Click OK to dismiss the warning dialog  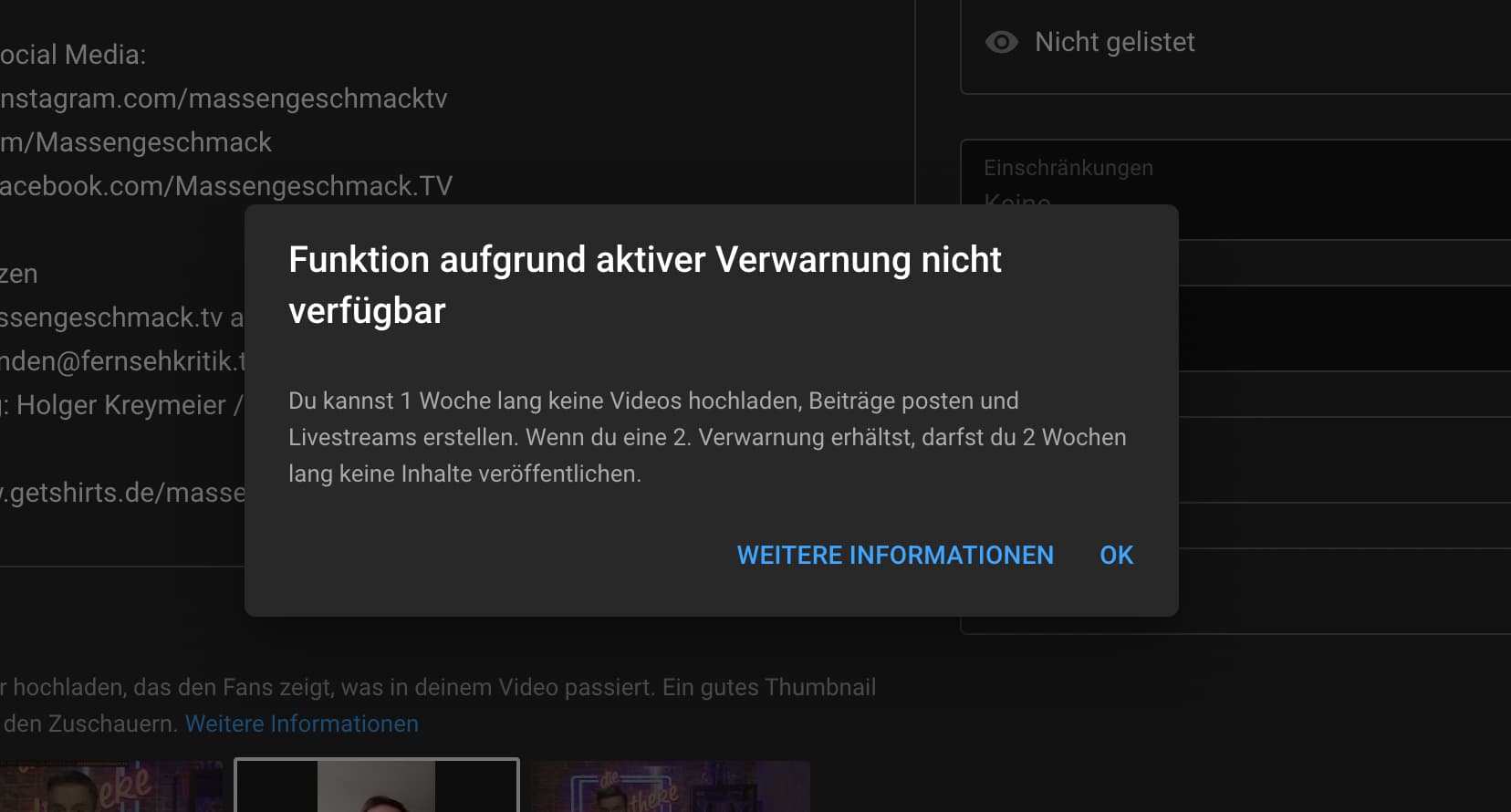1116,555
